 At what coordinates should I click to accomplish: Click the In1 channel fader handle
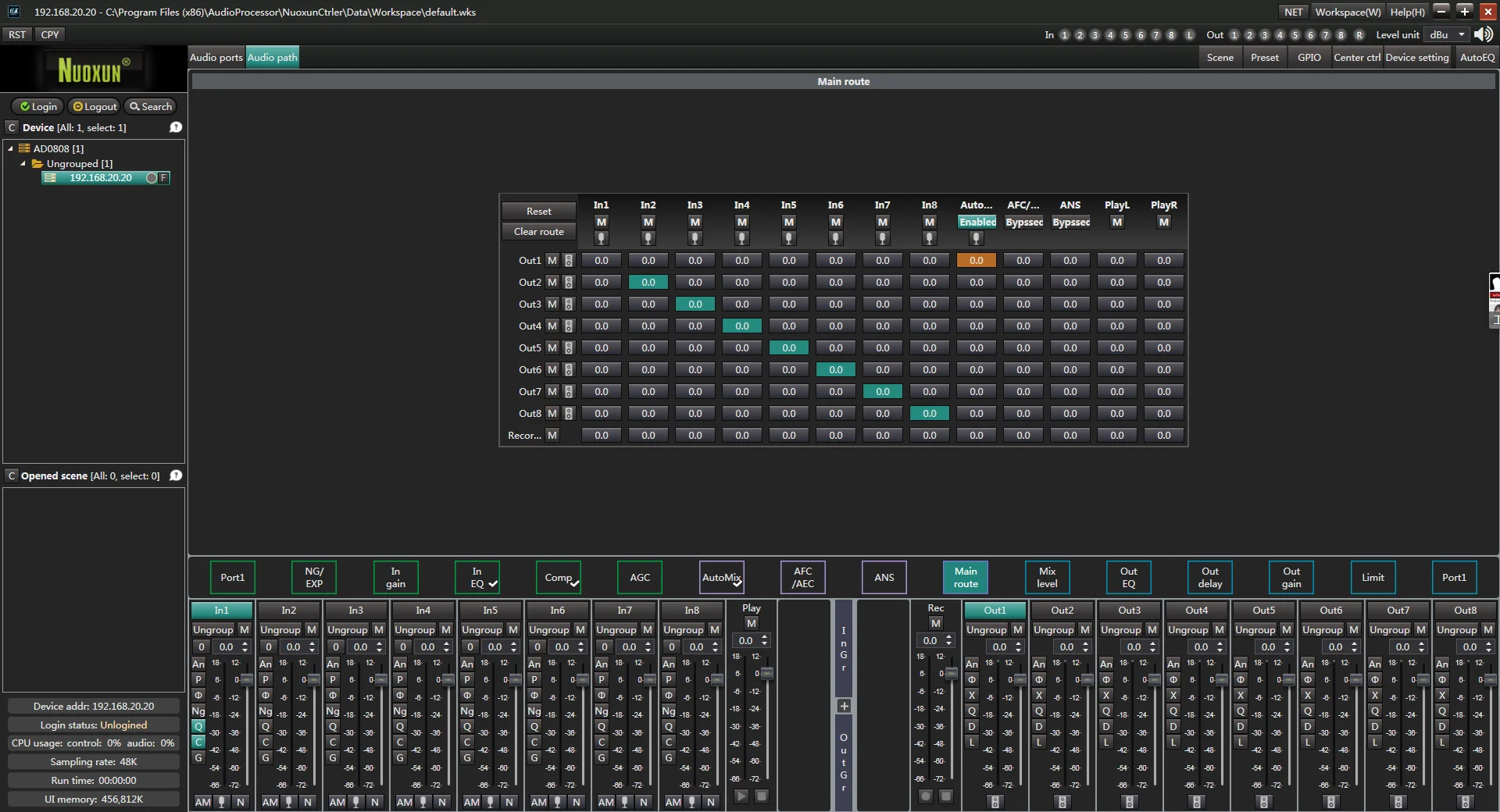point(246,679)
